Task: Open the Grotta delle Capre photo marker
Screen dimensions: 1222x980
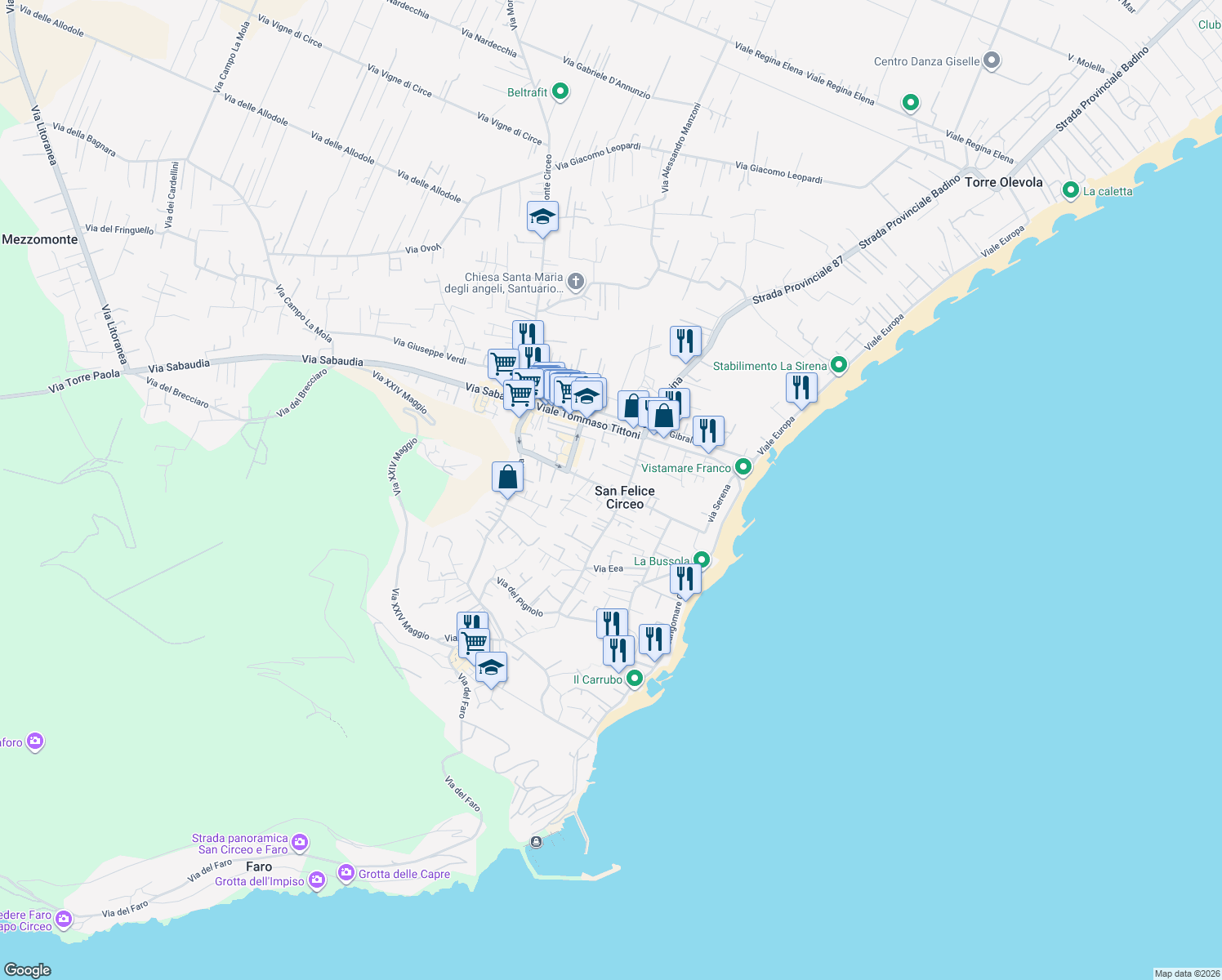Action: pos(346,873)
